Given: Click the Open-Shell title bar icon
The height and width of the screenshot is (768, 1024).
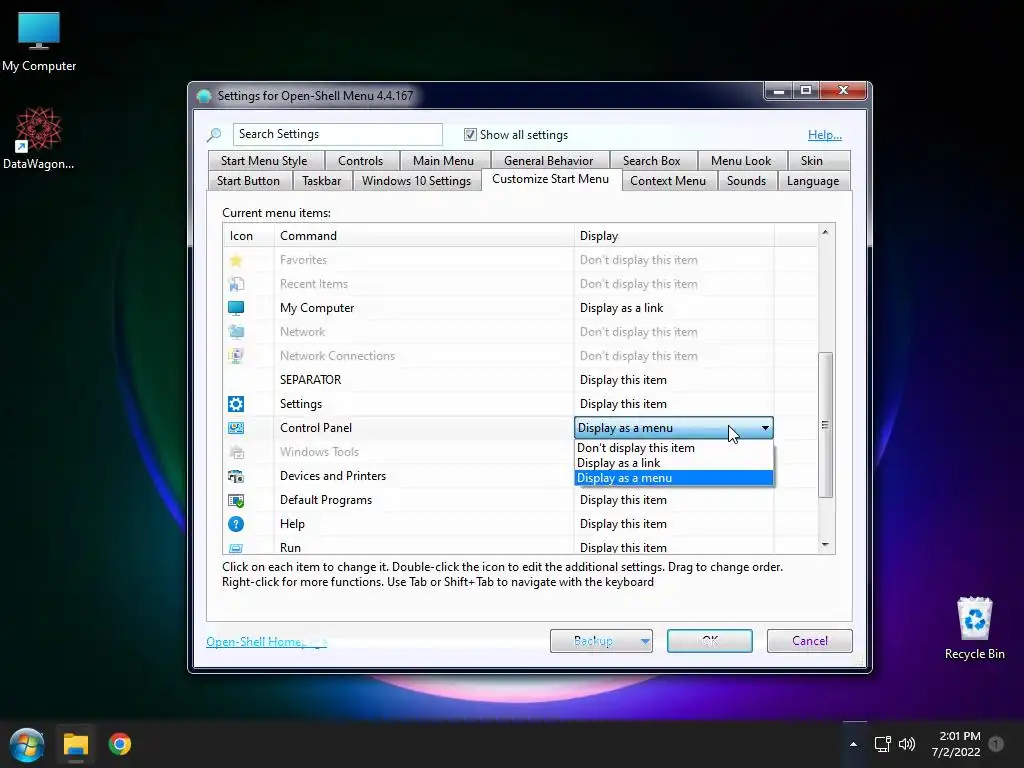Looking at the screenshot, I should (x=204, y=96).
